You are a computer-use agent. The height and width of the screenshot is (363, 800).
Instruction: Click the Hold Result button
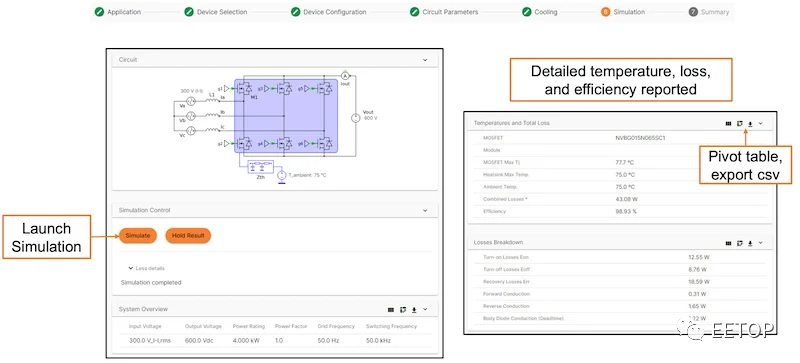pos(188,235)
